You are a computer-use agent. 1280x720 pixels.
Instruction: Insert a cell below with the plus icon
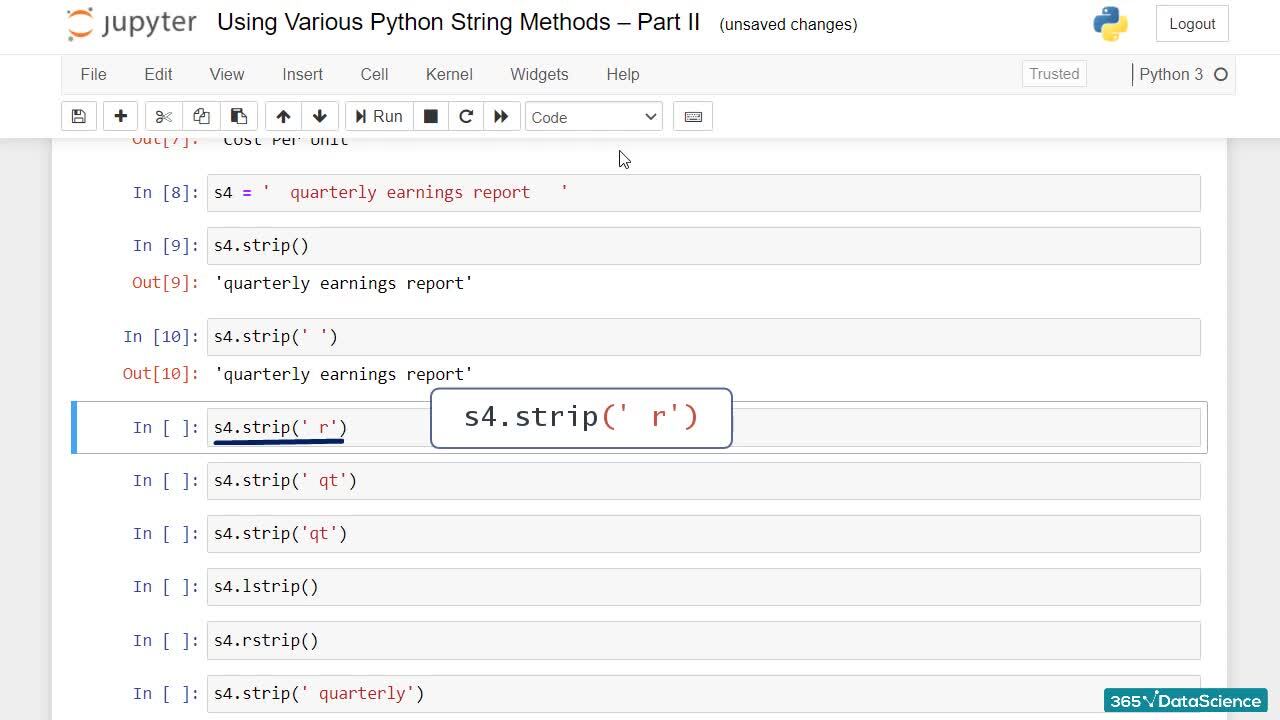click(120, 117)
